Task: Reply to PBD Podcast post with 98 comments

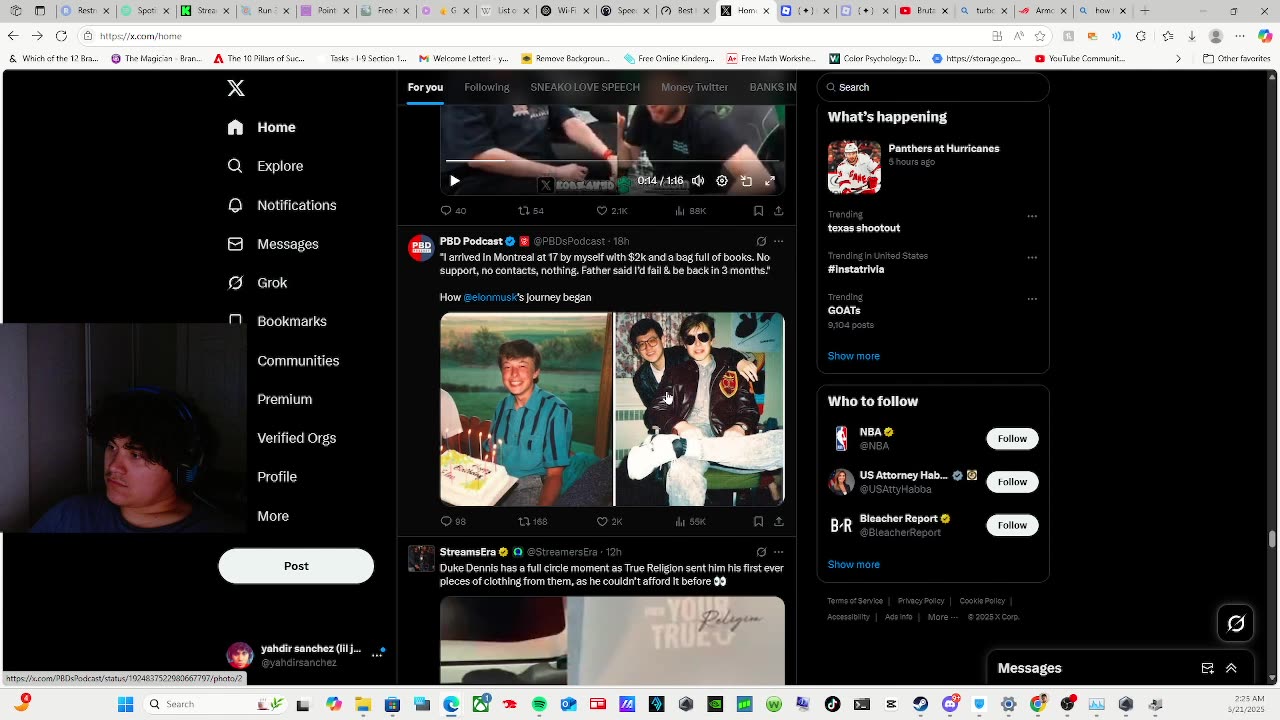Action: [453, 522]
